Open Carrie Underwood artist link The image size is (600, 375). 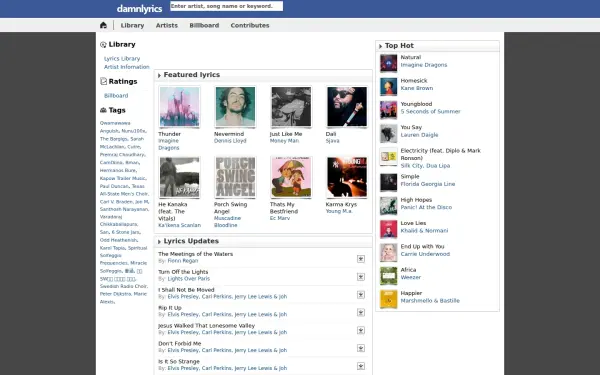(425, 254)
